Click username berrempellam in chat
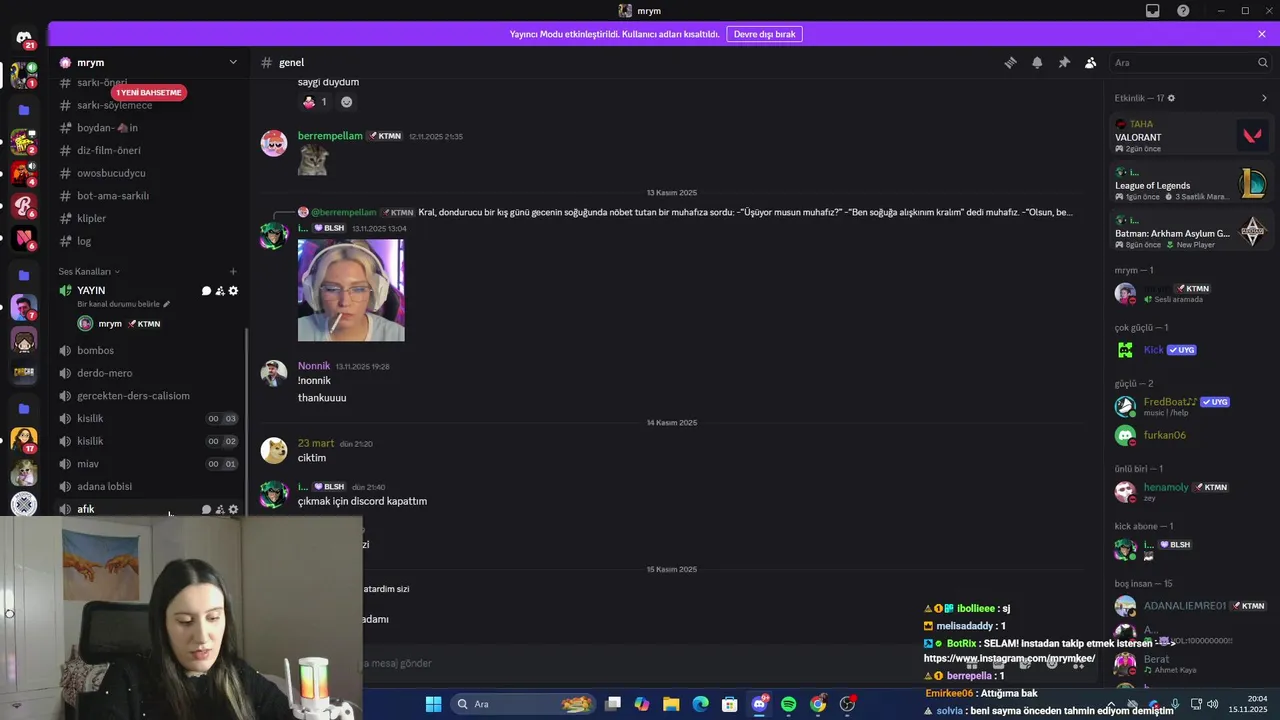1280x720 pixels. pos(330,136)
